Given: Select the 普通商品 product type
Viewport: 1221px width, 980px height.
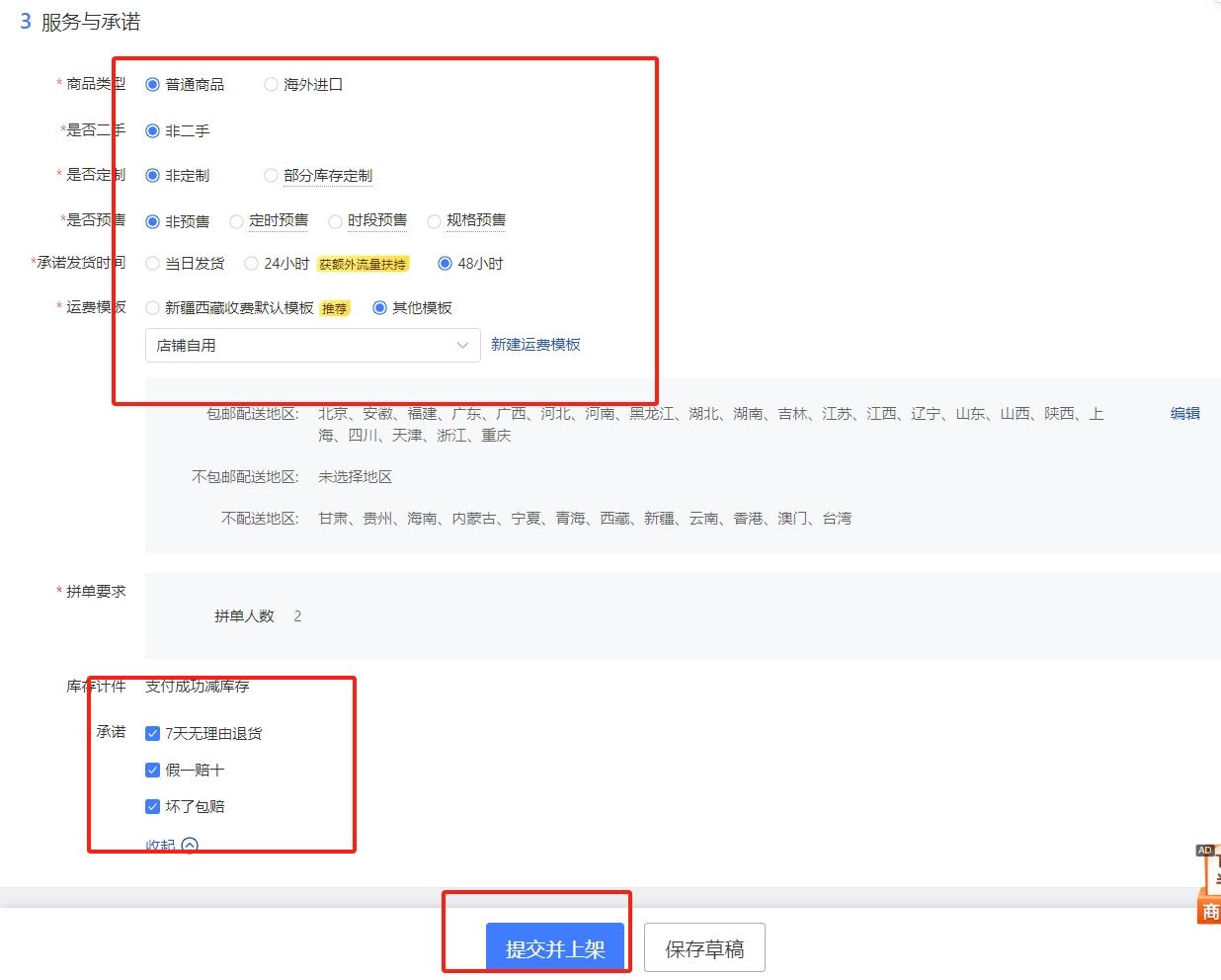Looking at the screenshot, I should tap(153, 85).
